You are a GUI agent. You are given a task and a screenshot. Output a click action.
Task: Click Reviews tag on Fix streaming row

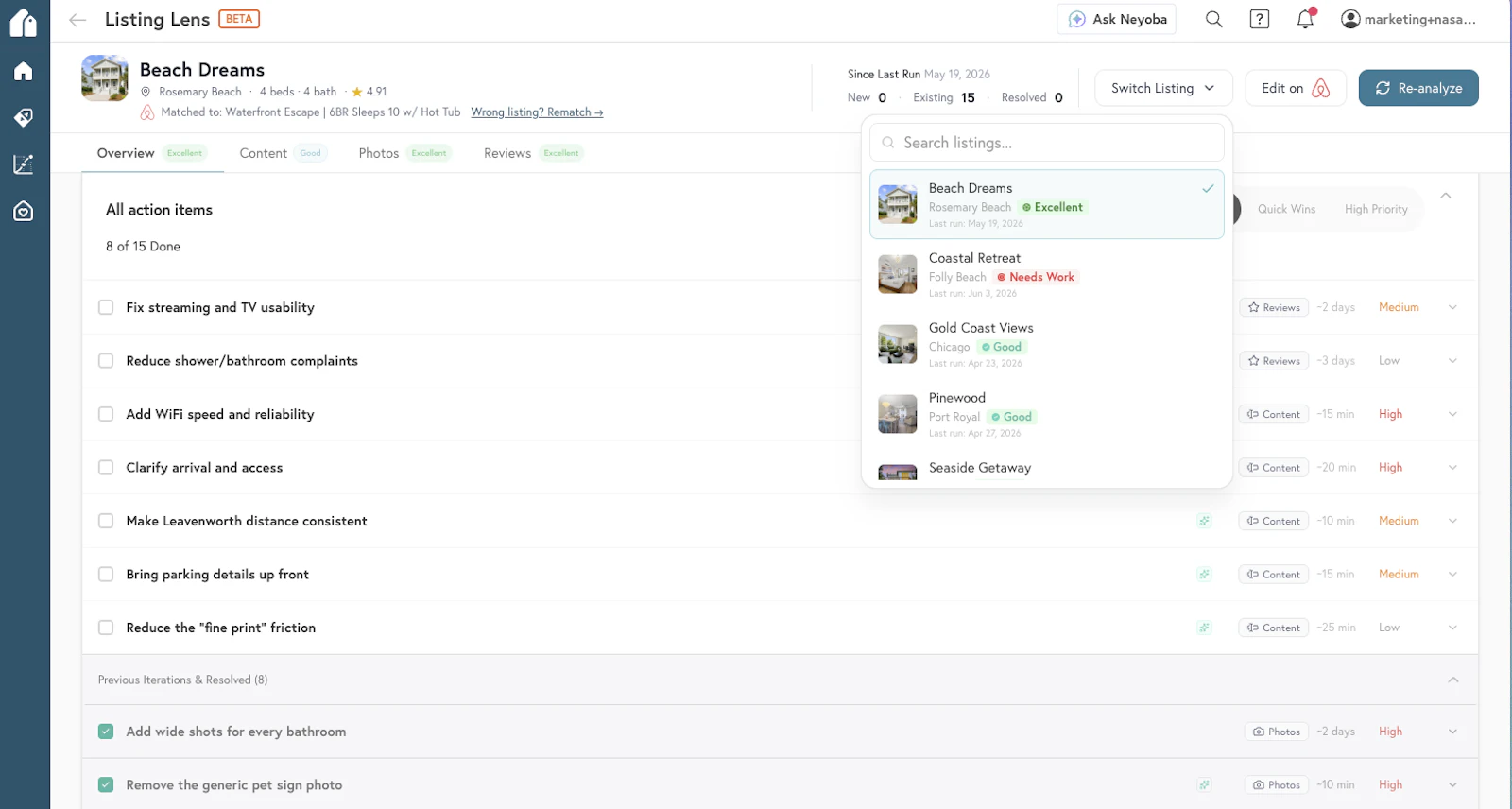pos(1274,307)
